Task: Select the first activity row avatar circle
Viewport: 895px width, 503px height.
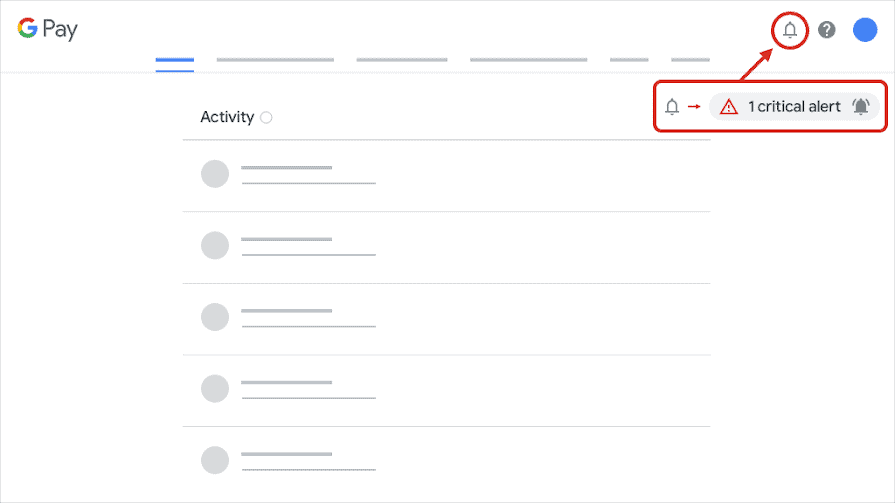Action: point(215,174)
